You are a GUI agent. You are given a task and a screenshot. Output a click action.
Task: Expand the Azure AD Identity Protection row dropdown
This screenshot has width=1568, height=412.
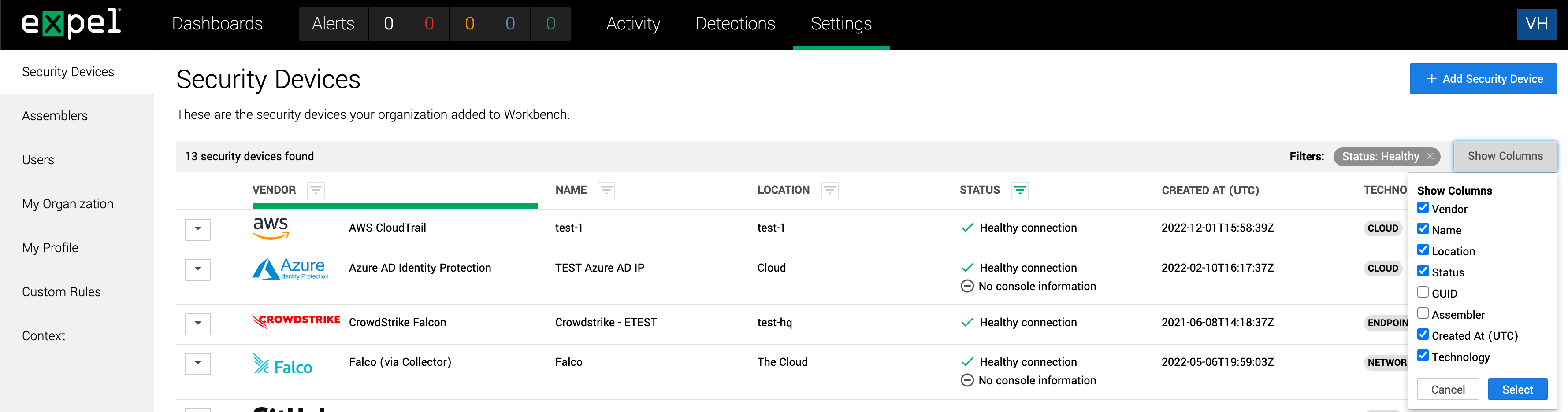[x=198, y=269]
